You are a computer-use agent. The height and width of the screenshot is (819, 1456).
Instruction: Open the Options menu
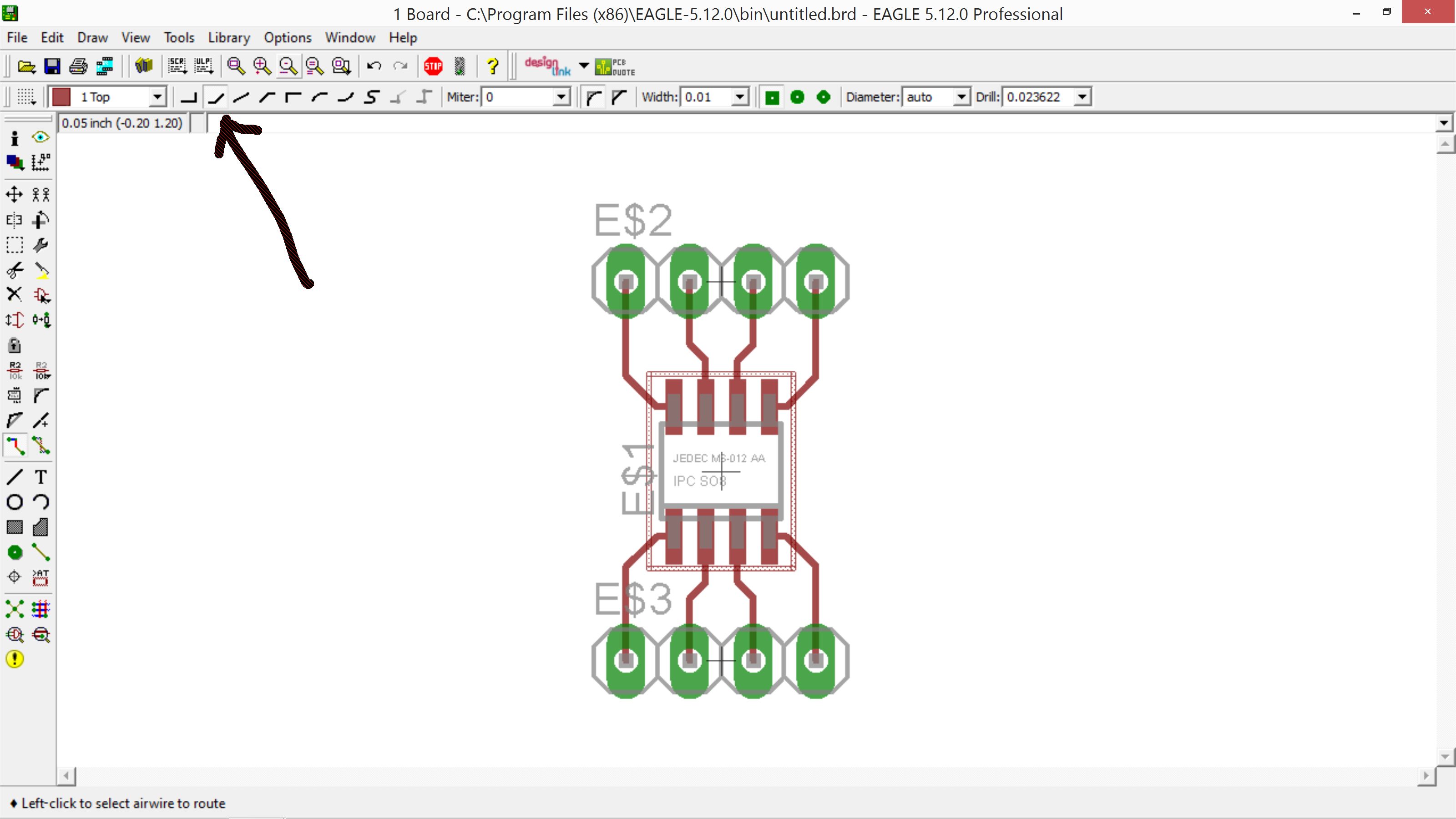click(288, 38)
